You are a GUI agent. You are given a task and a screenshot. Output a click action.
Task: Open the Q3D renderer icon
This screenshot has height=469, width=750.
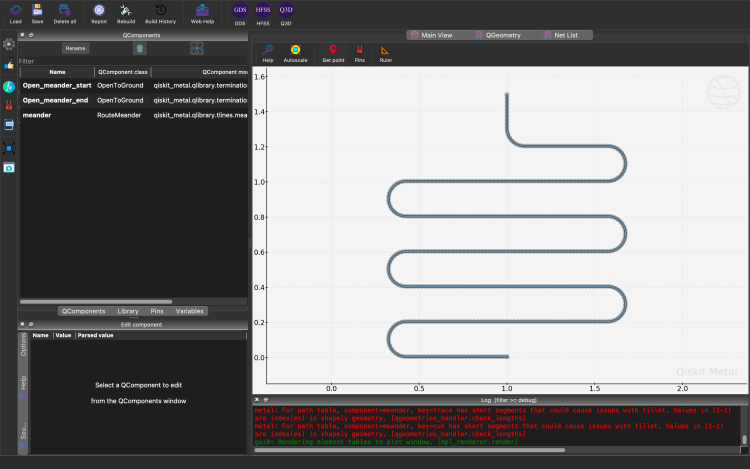(x=286, y=10)
